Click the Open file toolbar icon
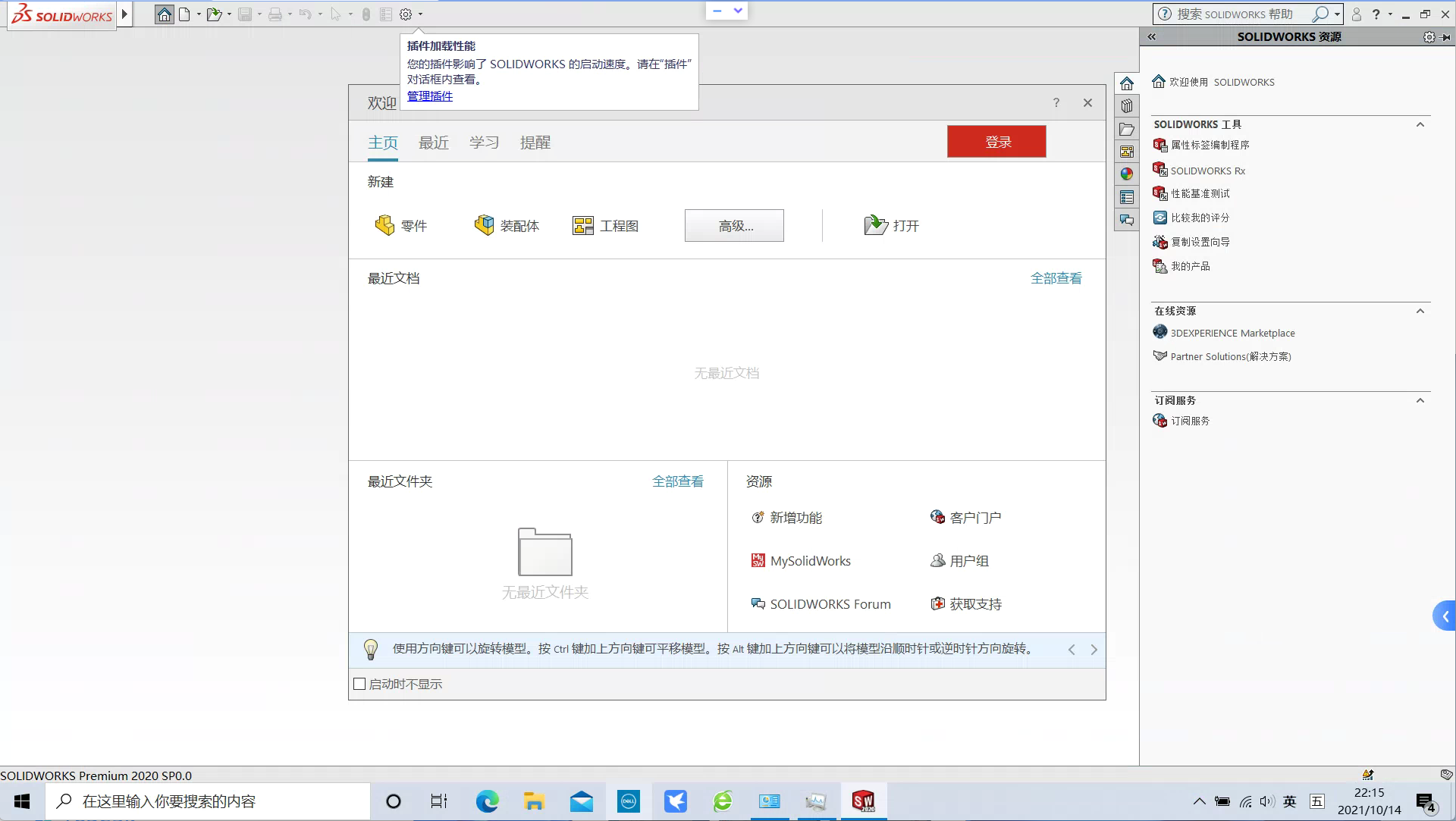The width and height of the screenshot is (1456, 821). [215, 14]
